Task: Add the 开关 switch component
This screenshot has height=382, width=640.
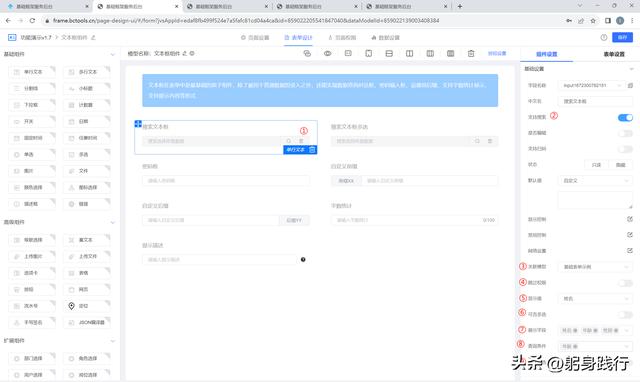Action: pyautogui.click(x=32, y=121)
